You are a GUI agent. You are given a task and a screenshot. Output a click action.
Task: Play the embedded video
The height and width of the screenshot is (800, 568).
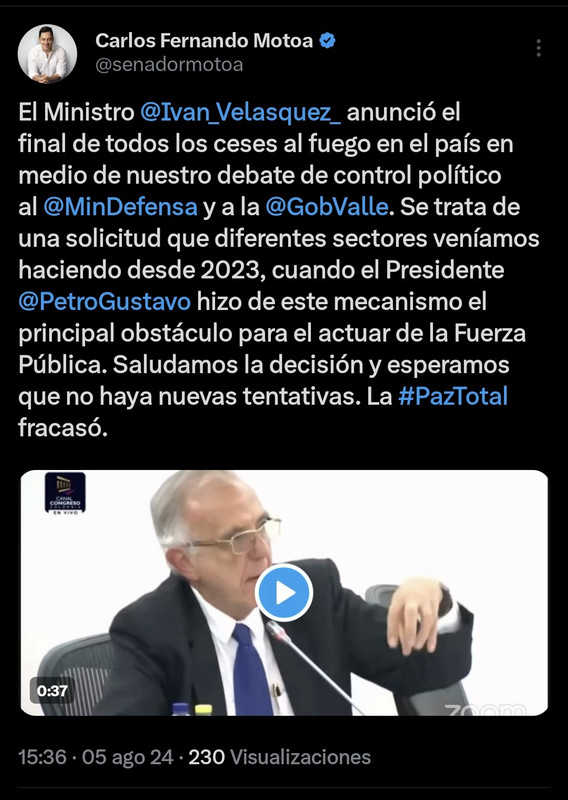pos(284,592)
